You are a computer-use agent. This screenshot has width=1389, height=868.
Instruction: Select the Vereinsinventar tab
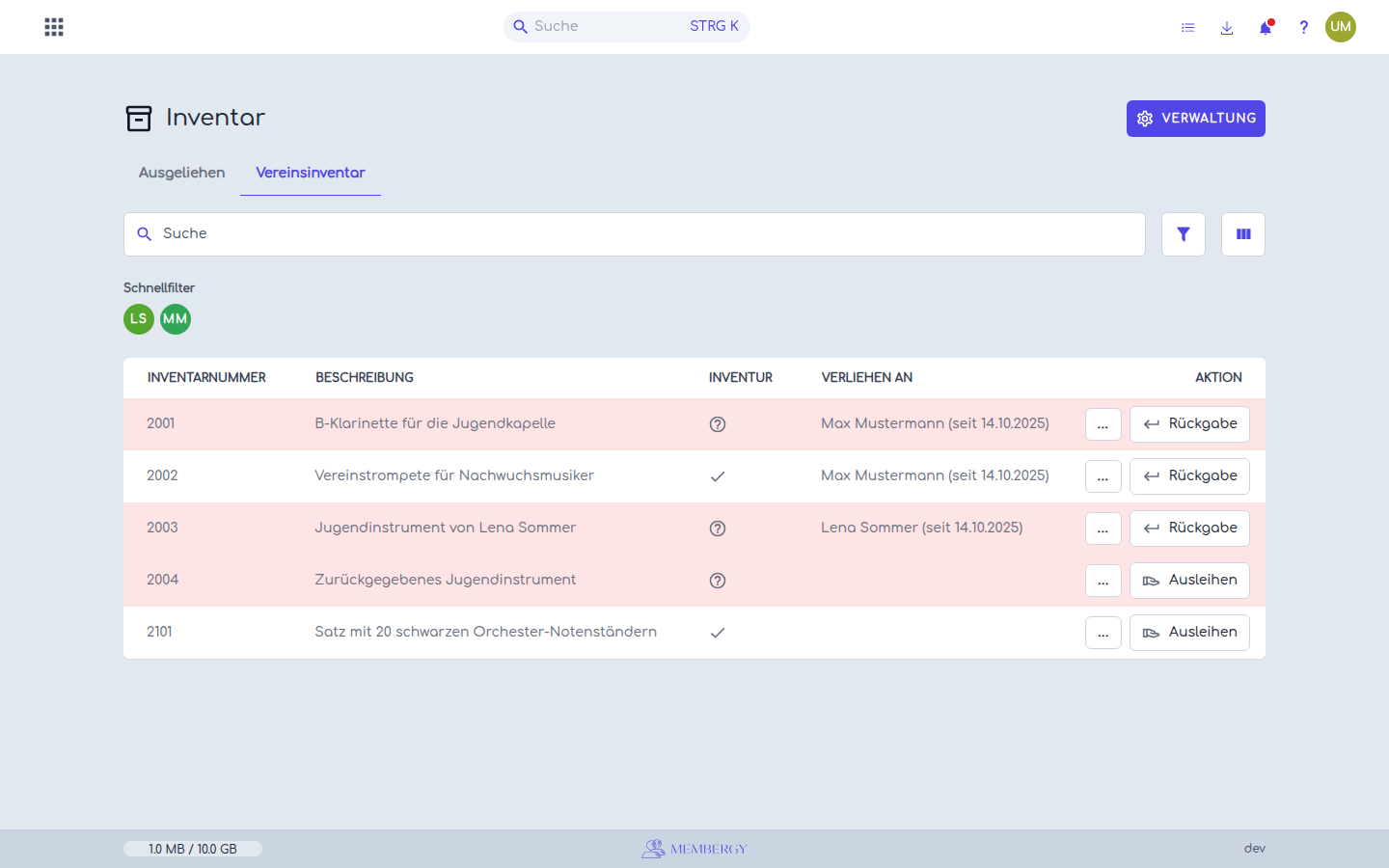tap(311, 173)
